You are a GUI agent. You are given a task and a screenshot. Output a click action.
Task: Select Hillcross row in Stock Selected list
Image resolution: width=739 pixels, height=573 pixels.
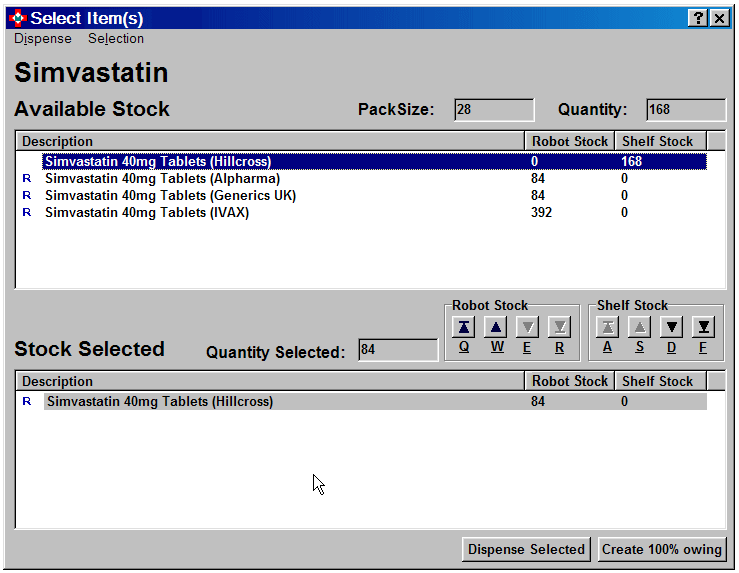click(160, 402)
